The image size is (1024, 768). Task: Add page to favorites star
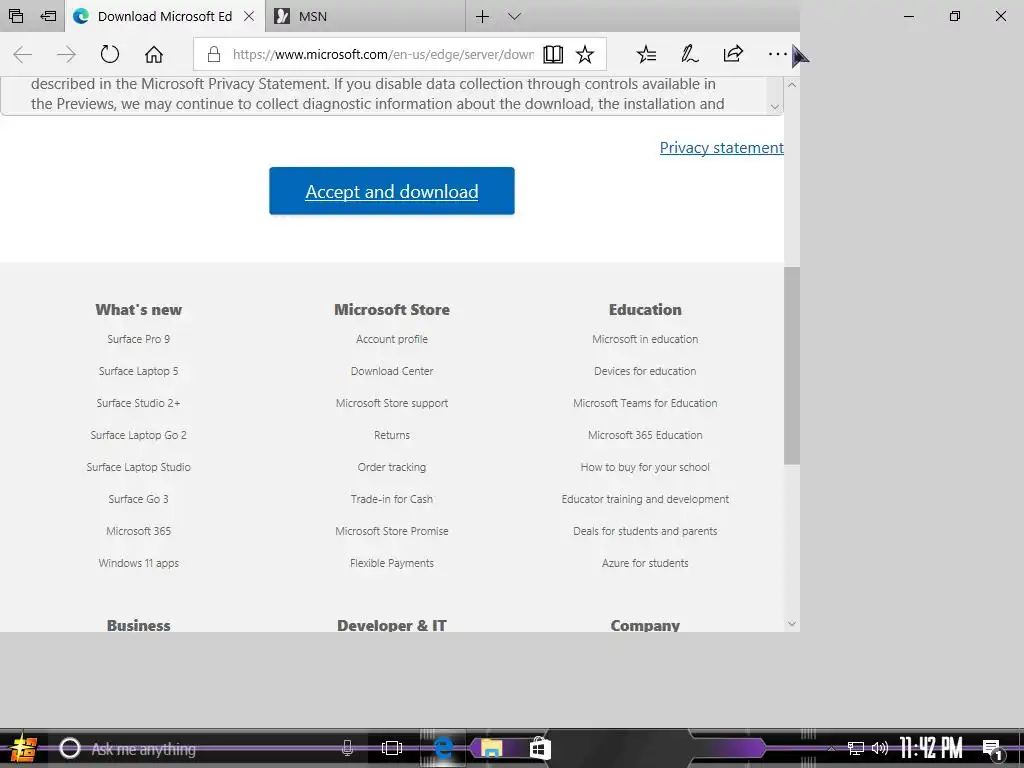pos(585,54)
